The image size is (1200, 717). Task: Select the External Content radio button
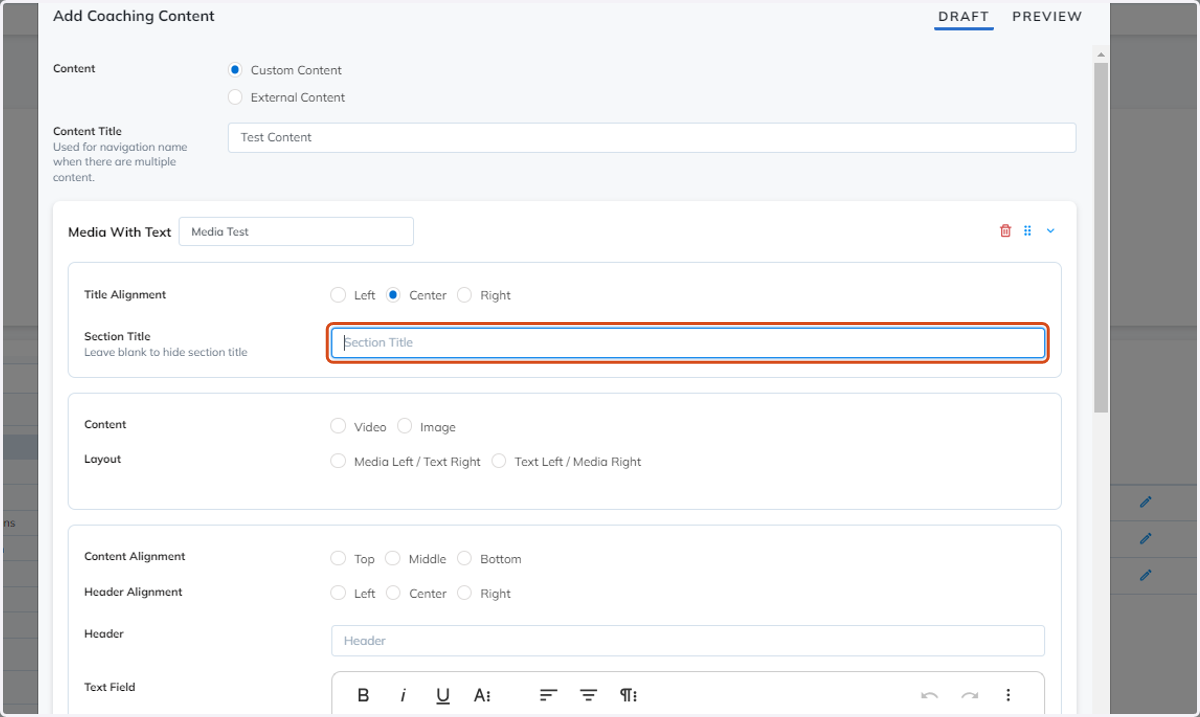point(235,97)
